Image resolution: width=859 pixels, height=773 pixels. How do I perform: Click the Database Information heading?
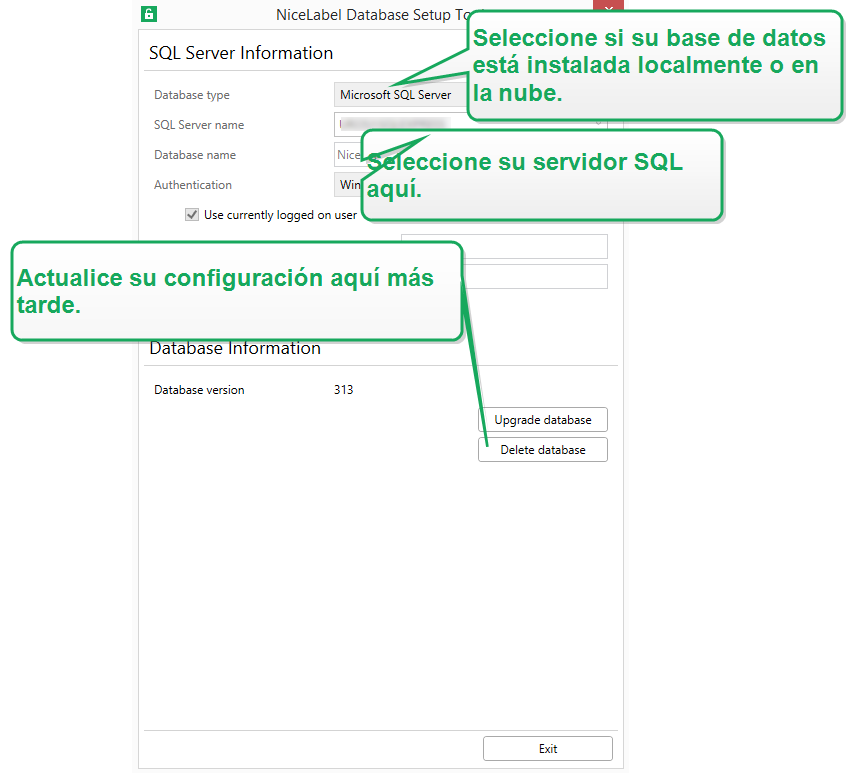click(x=235, y=348)
